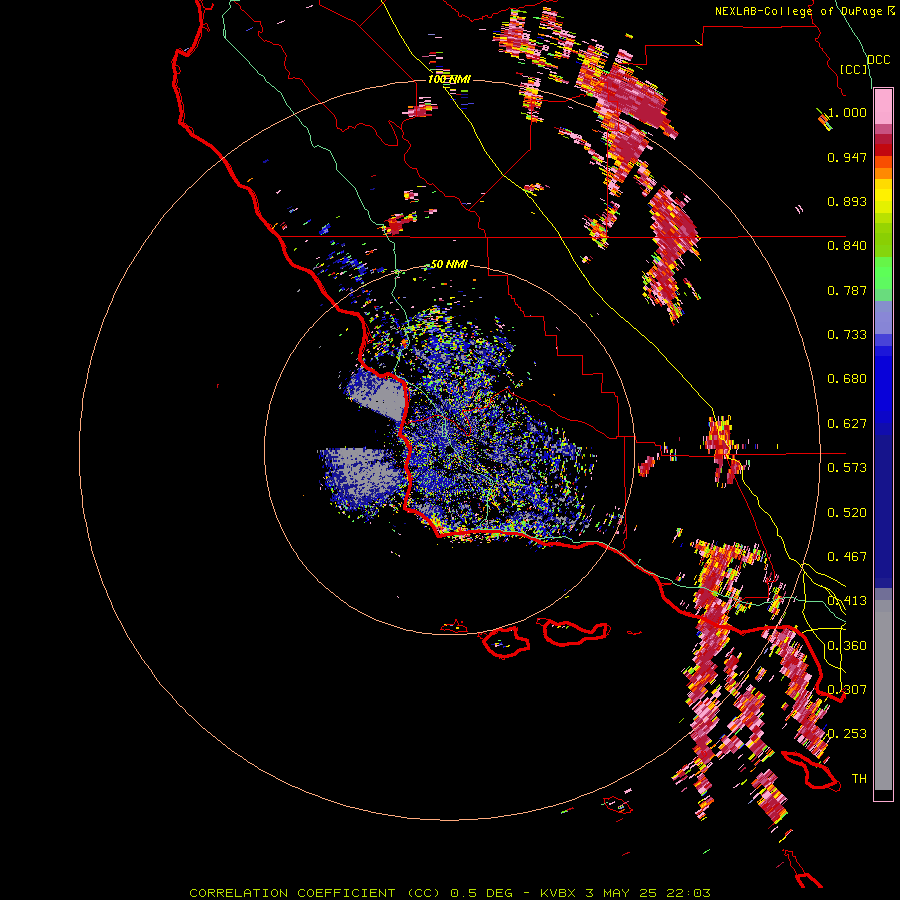Click the 0.360 legend value
Viewport: 900px width, 900px height.
[x=847, y=646]
